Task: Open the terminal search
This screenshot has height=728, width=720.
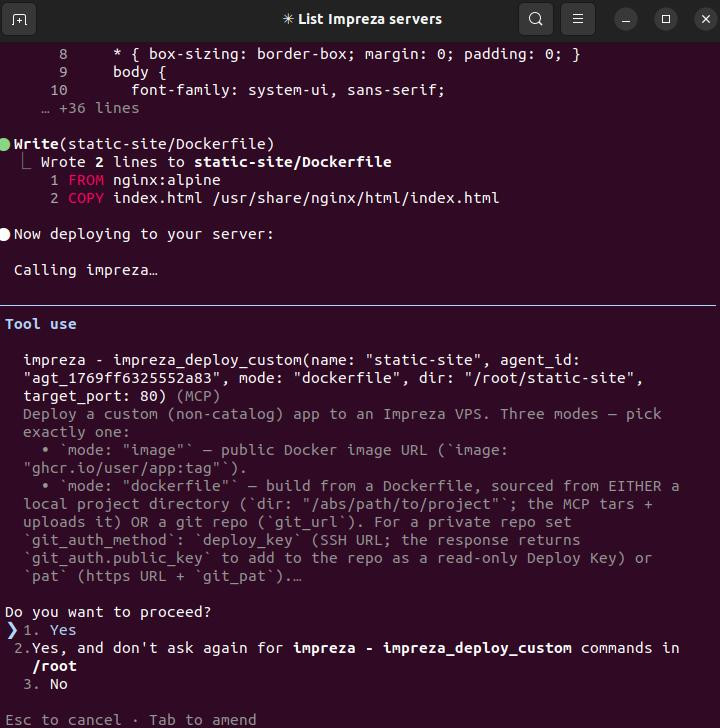Action: (x=536, y=19)
